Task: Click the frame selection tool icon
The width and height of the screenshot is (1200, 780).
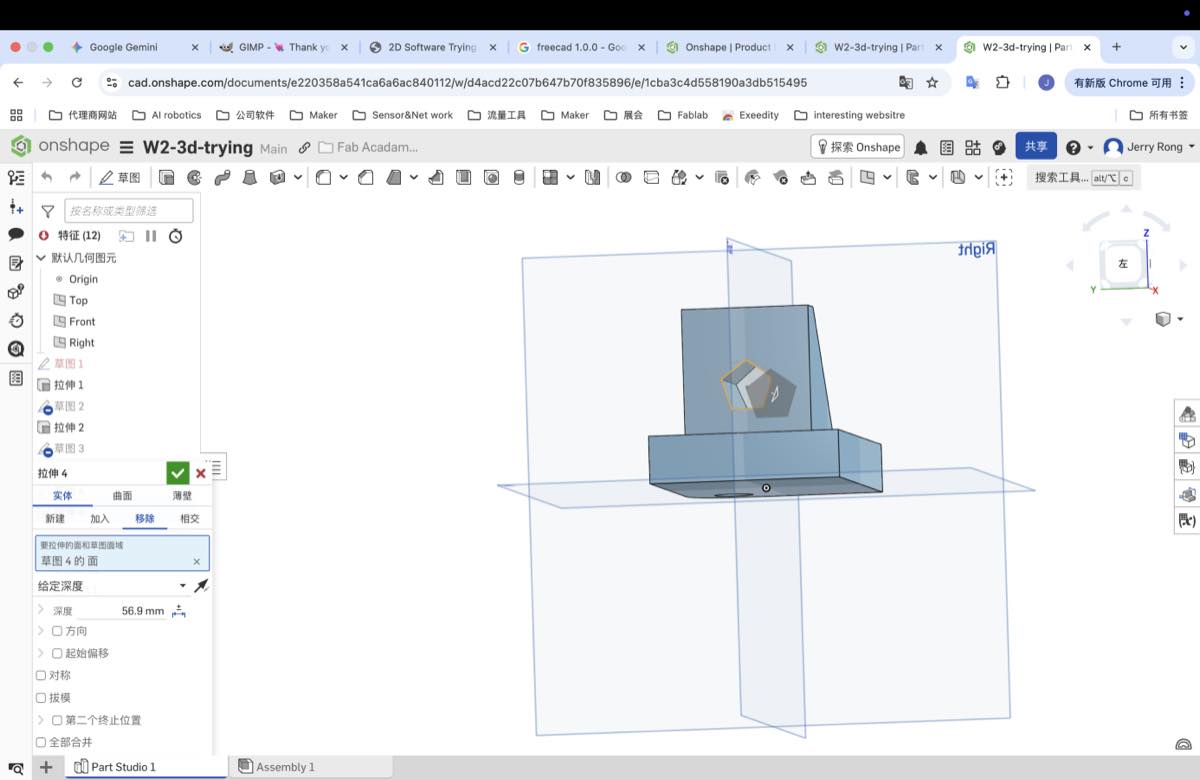Action: pos(1004,177)
